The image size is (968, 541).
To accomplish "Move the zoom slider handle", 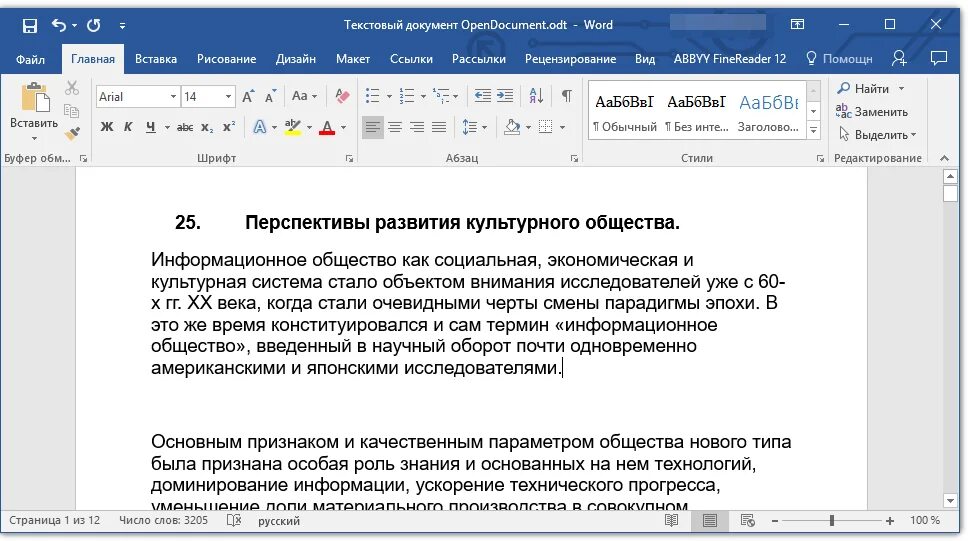I will click(832, 521).
